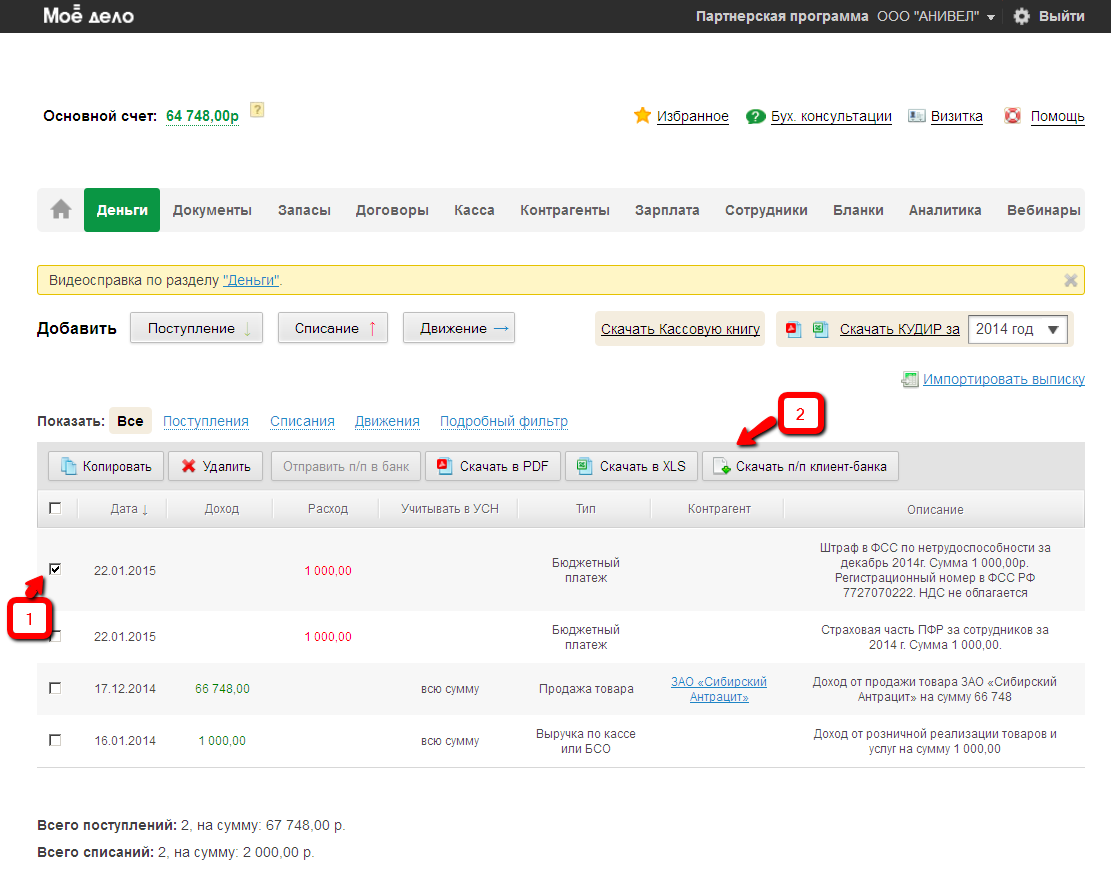Filter by Движения
This screenshot has width=1111, height=884.
[387, 421]
